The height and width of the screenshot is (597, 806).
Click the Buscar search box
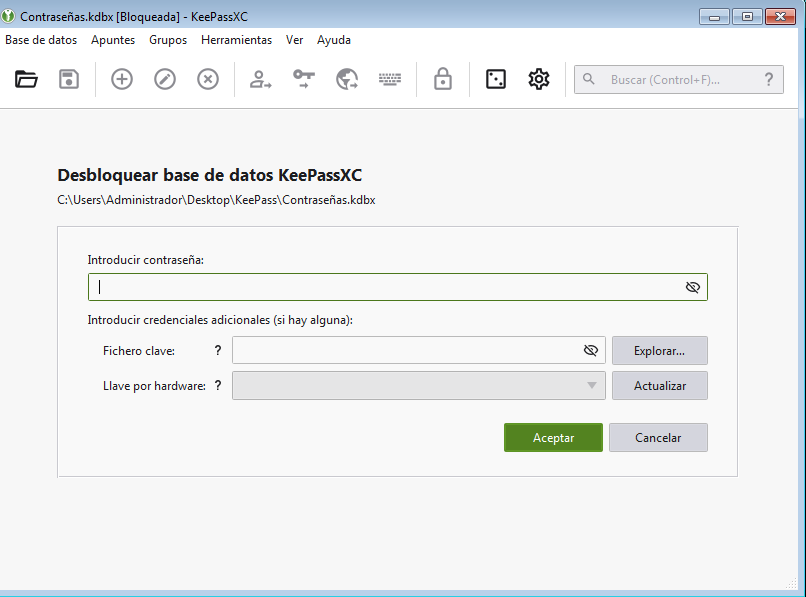[x=679, y=79]
